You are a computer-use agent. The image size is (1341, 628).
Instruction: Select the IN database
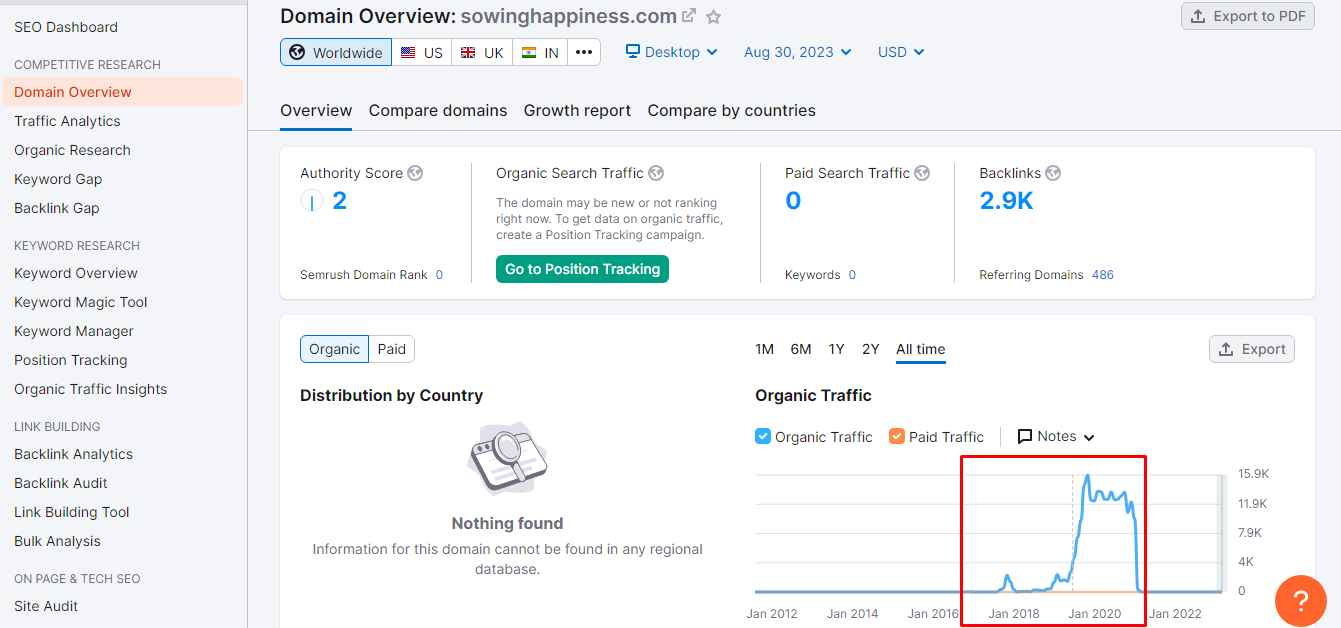(540, 52)
